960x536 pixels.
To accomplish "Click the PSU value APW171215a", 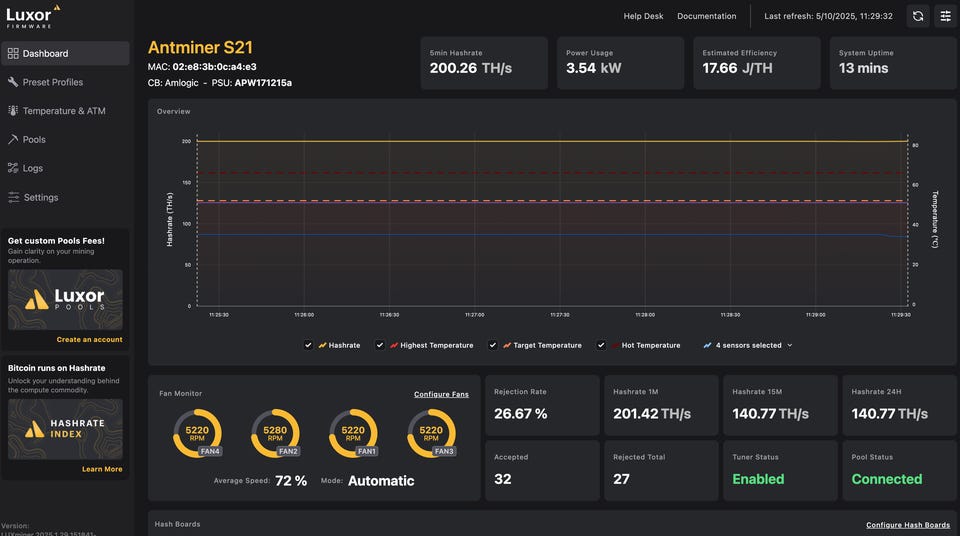I will tap(263, 83).
